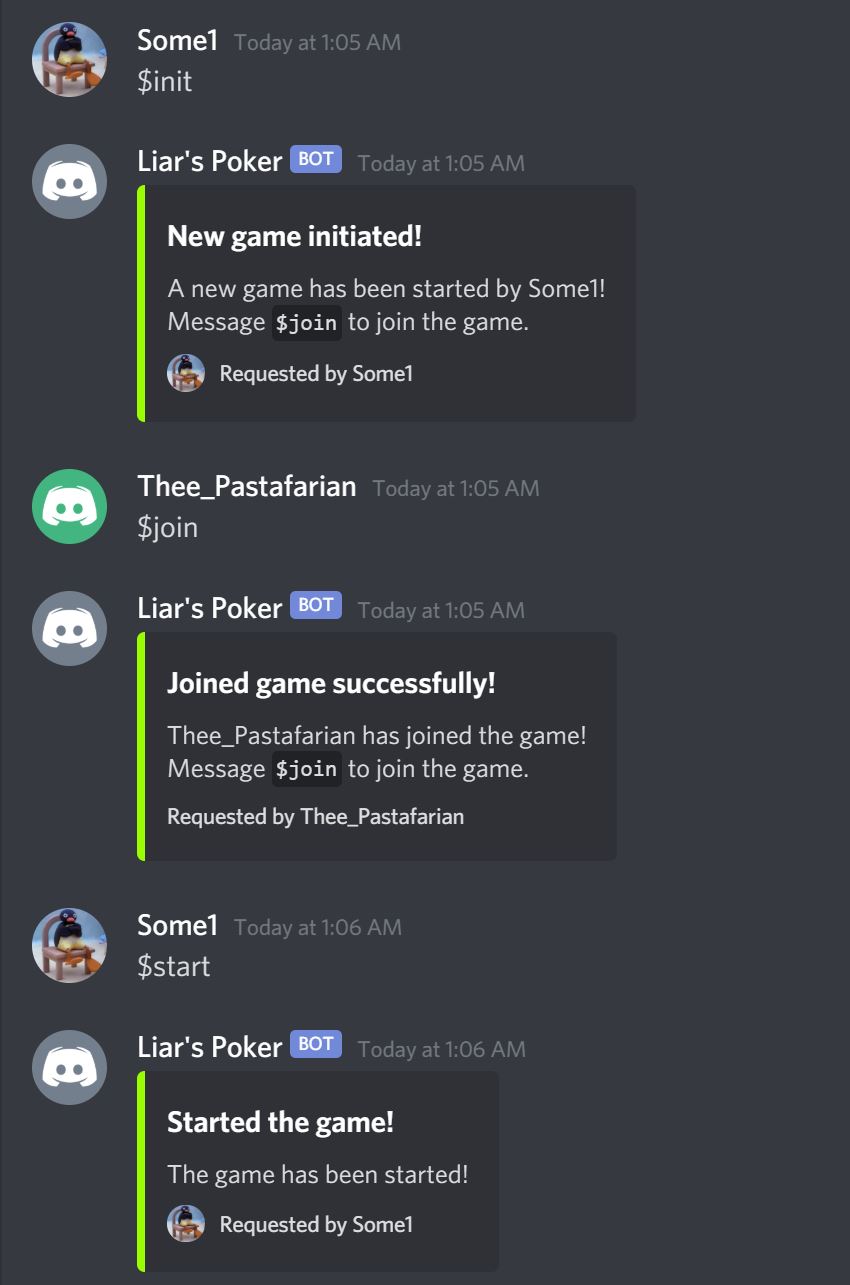Click Liar's Poker avatar above Started the game

(x=70, y=1067)
